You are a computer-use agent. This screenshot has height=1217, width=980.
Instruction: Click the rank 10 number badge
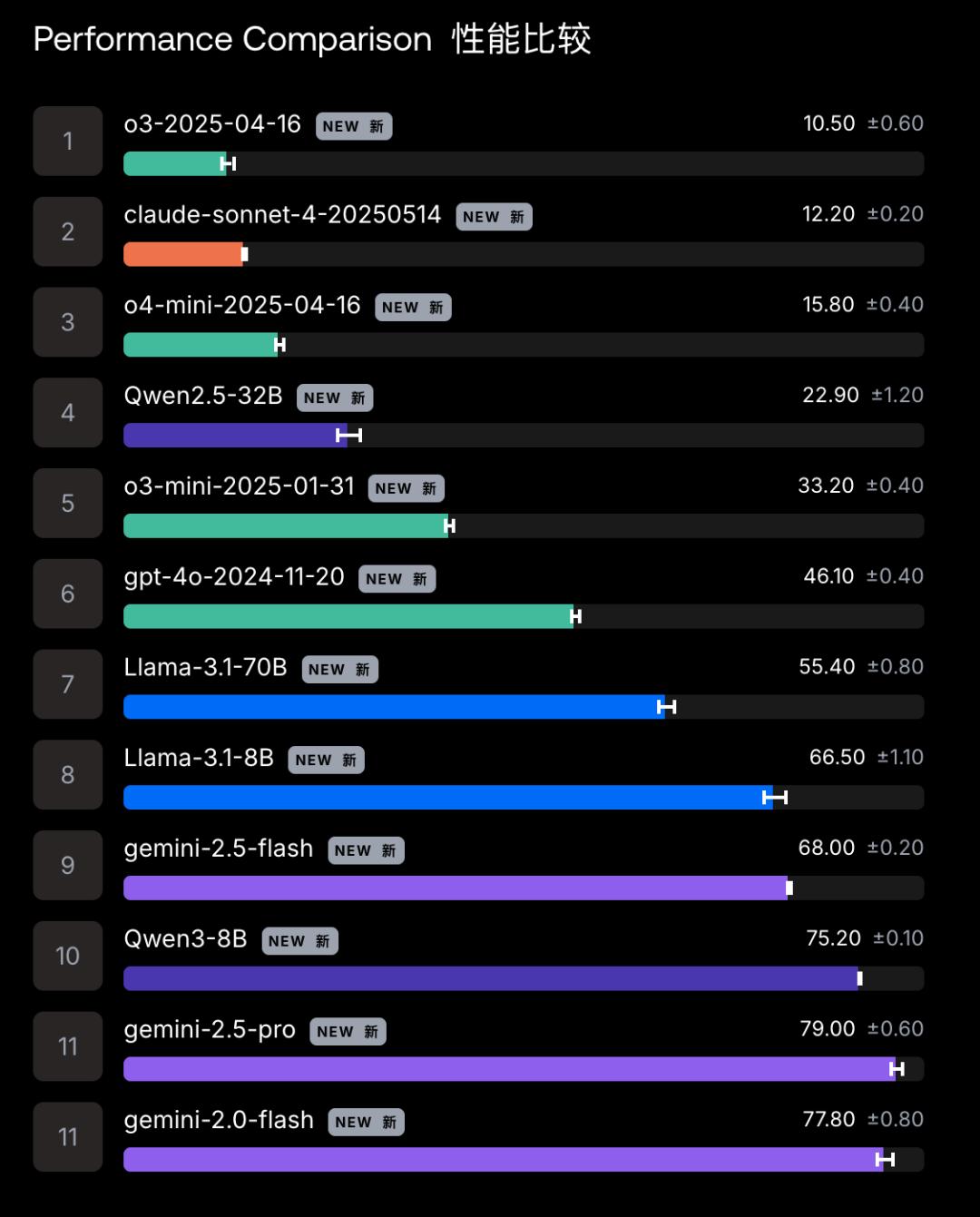point(68,956)
